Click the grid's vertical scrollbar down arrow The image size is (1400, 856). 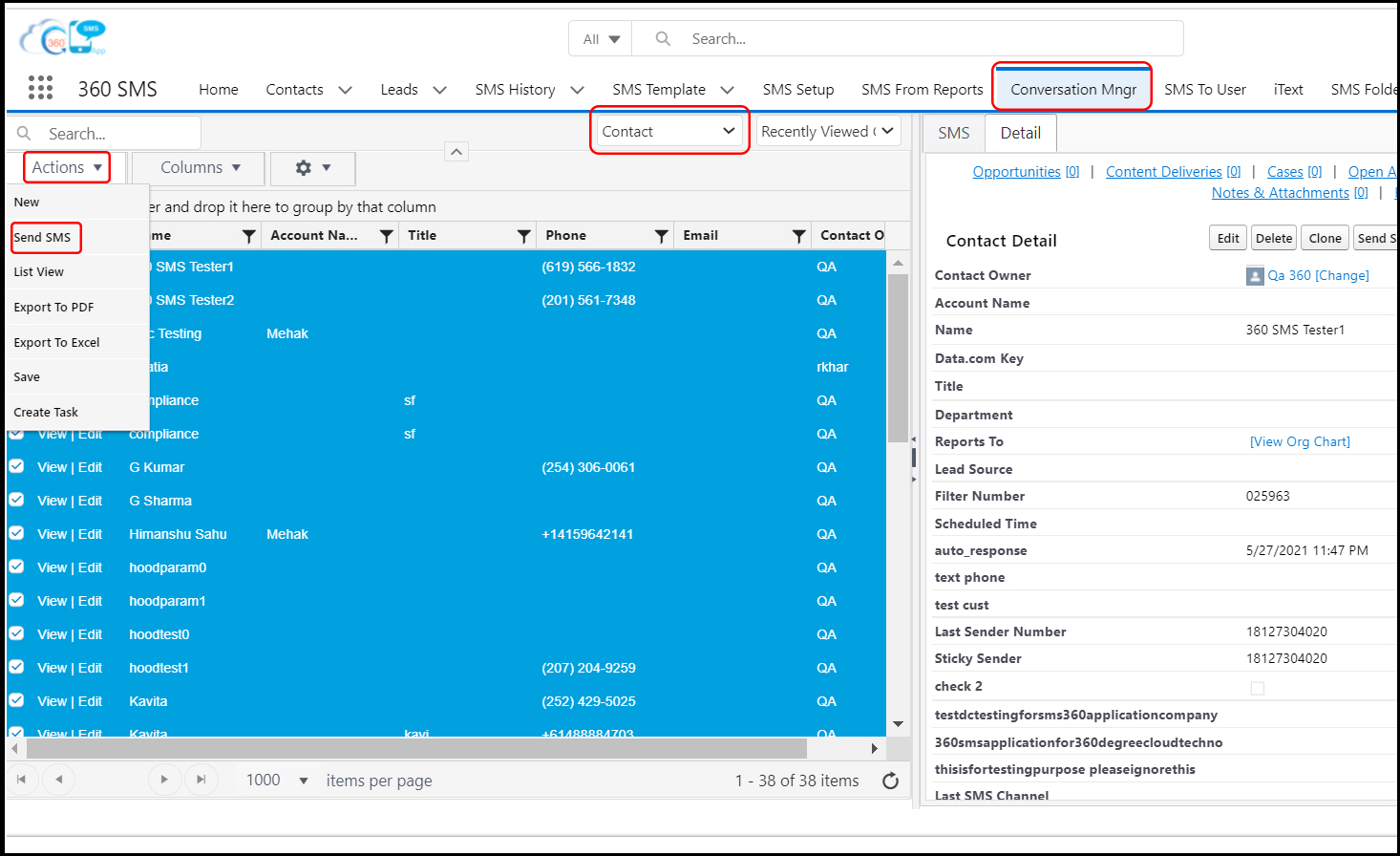(x=898, y=724)
